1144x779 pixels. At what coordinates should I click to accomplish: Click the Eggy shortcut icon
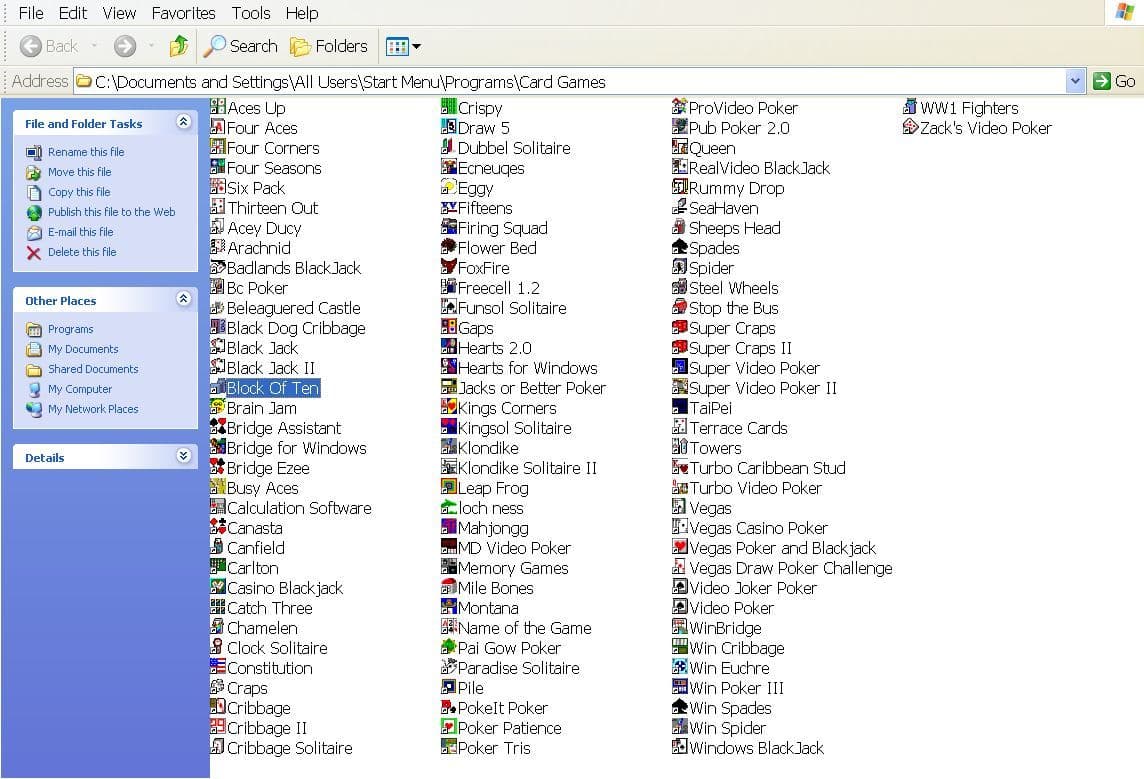point(449,187)
